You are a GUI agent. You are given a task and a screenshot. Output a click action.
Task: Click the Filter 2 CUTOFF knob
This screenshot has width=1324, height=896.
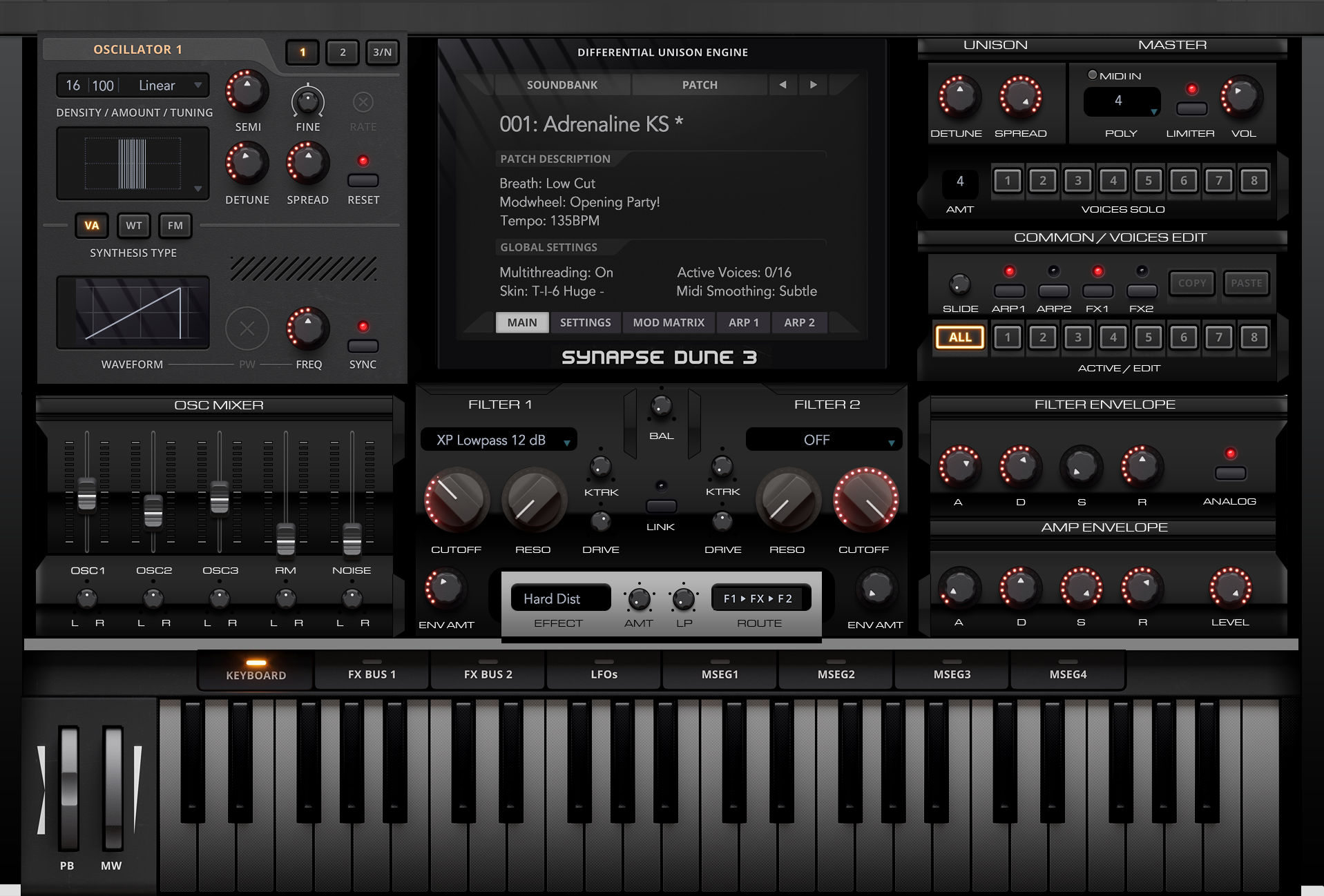pos(865,500)
